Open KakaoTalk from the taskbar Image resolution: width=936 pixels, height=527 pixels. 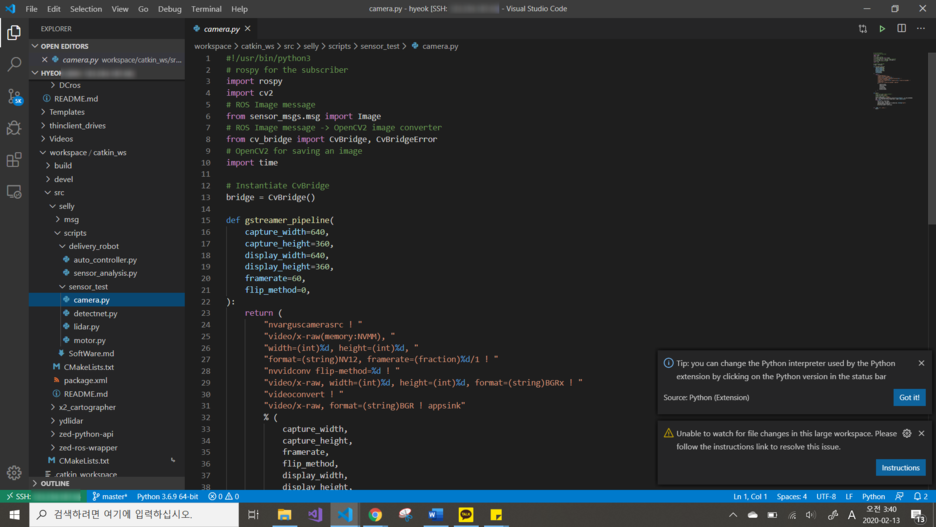click(x=466, y=514)
